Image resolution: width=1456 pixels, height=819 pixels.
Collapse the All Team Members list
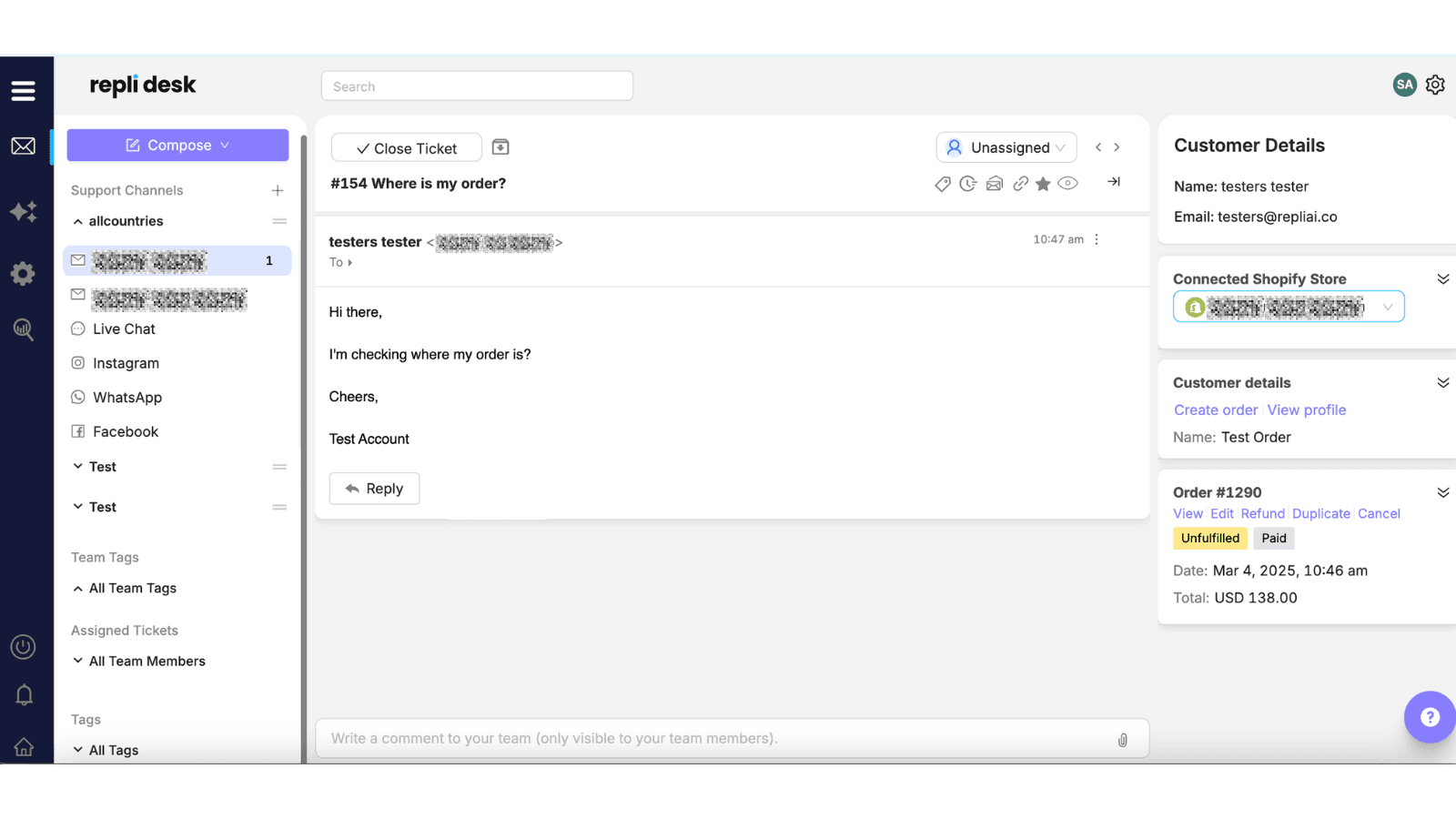tap(78, 661)
